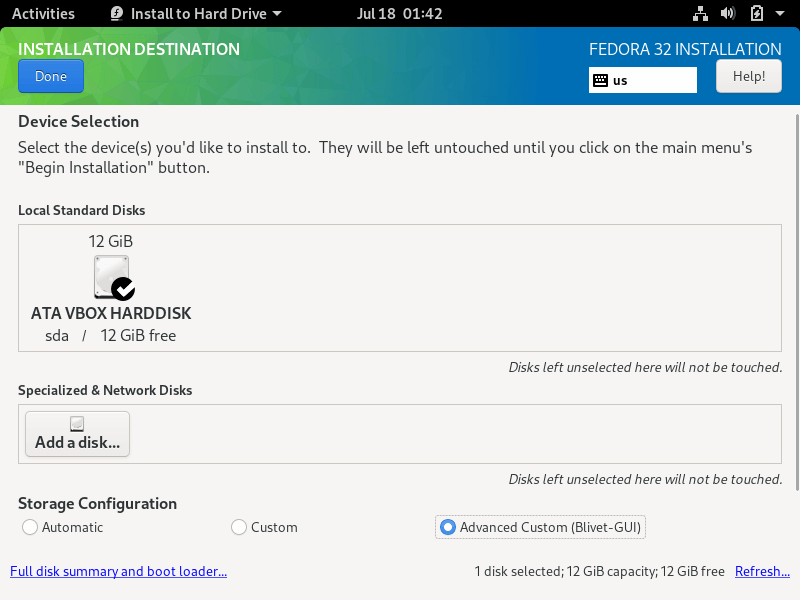Click the blue Done button
800x600 pixels.
coord(51,76)
